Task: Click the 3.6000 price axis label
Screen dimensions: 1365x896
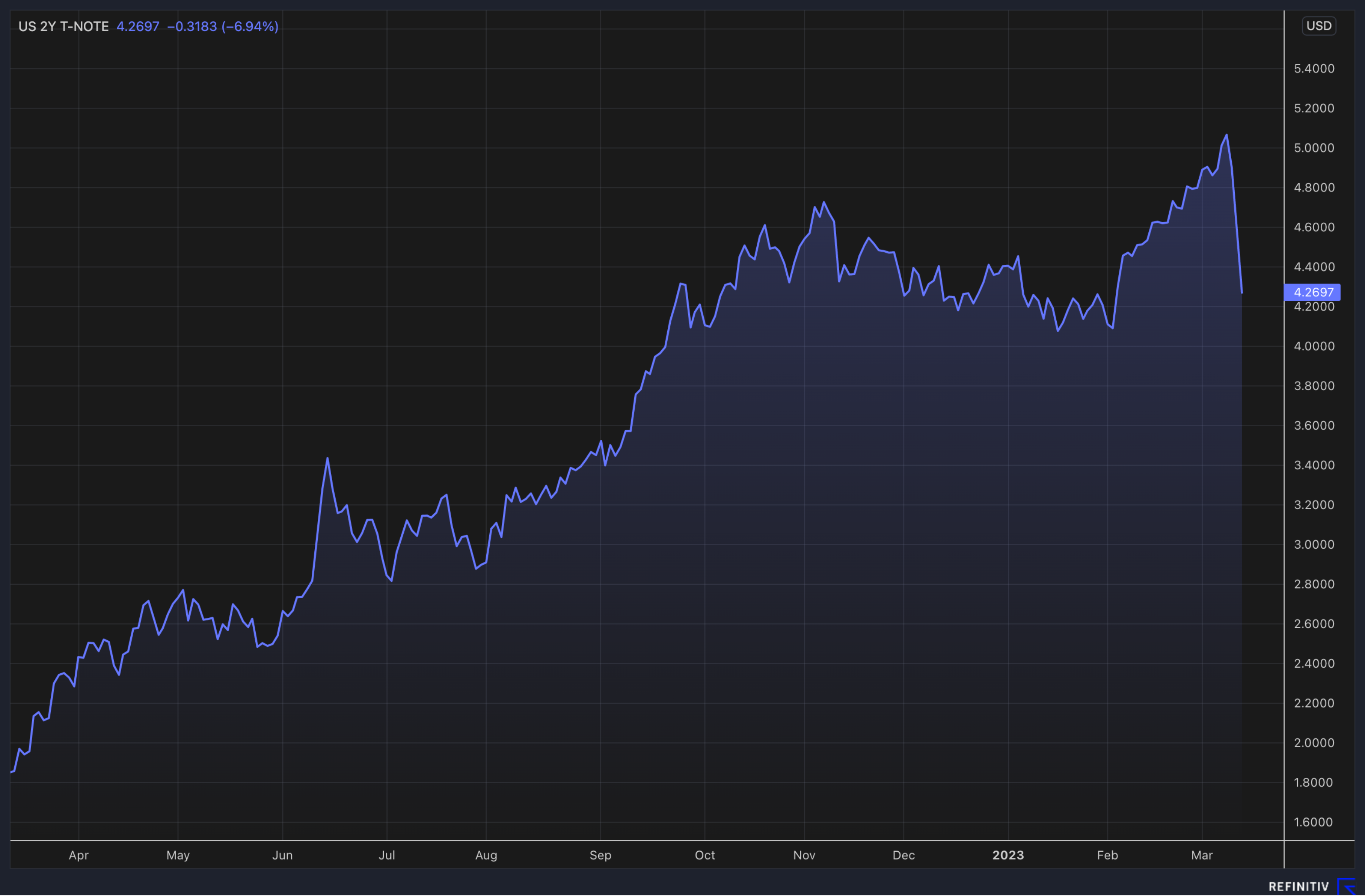Action: pos(1314,425)
